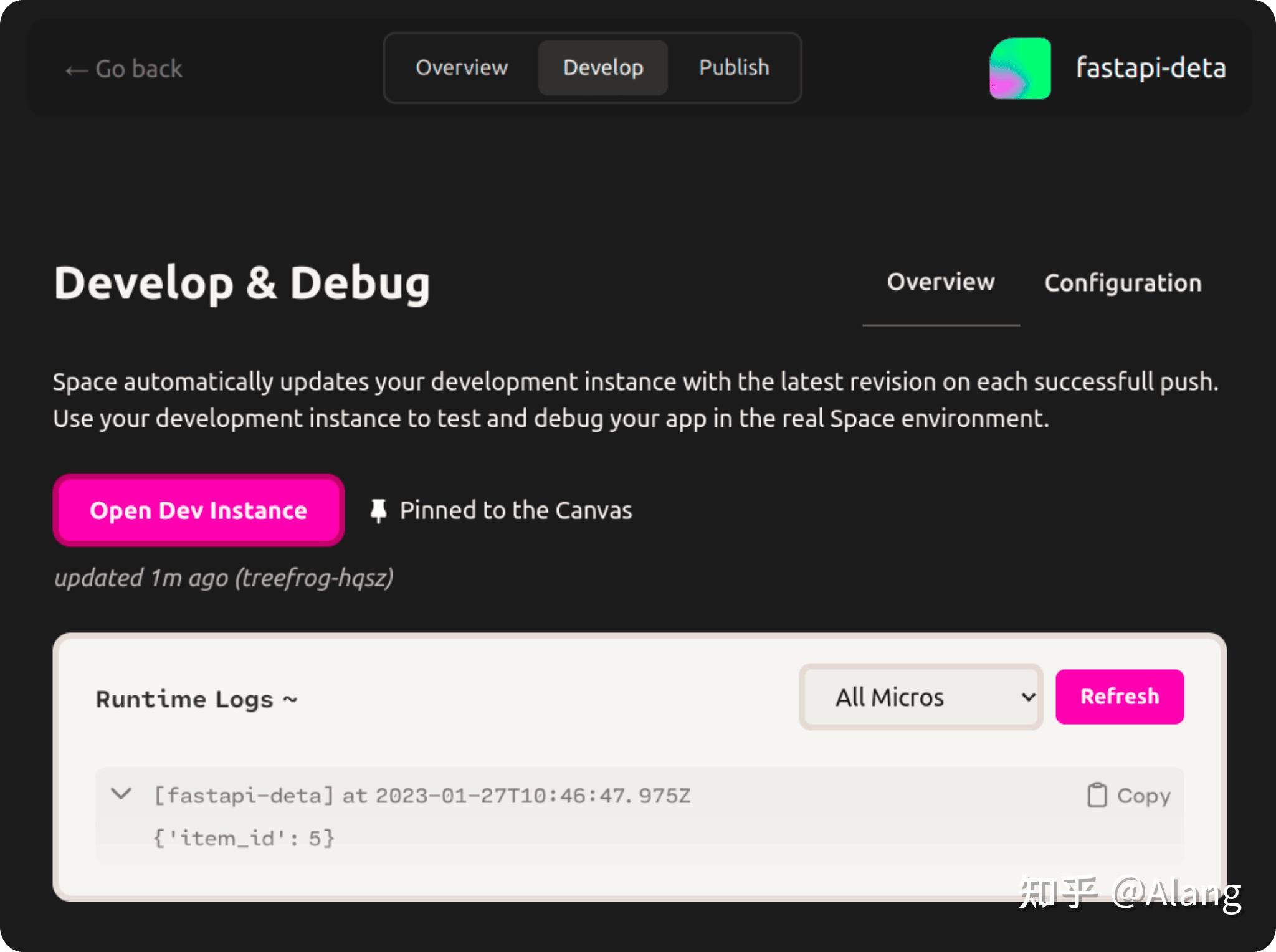Click the fastapi-deta project name
Screen dimensions: 1276x952
[1151, 68]
